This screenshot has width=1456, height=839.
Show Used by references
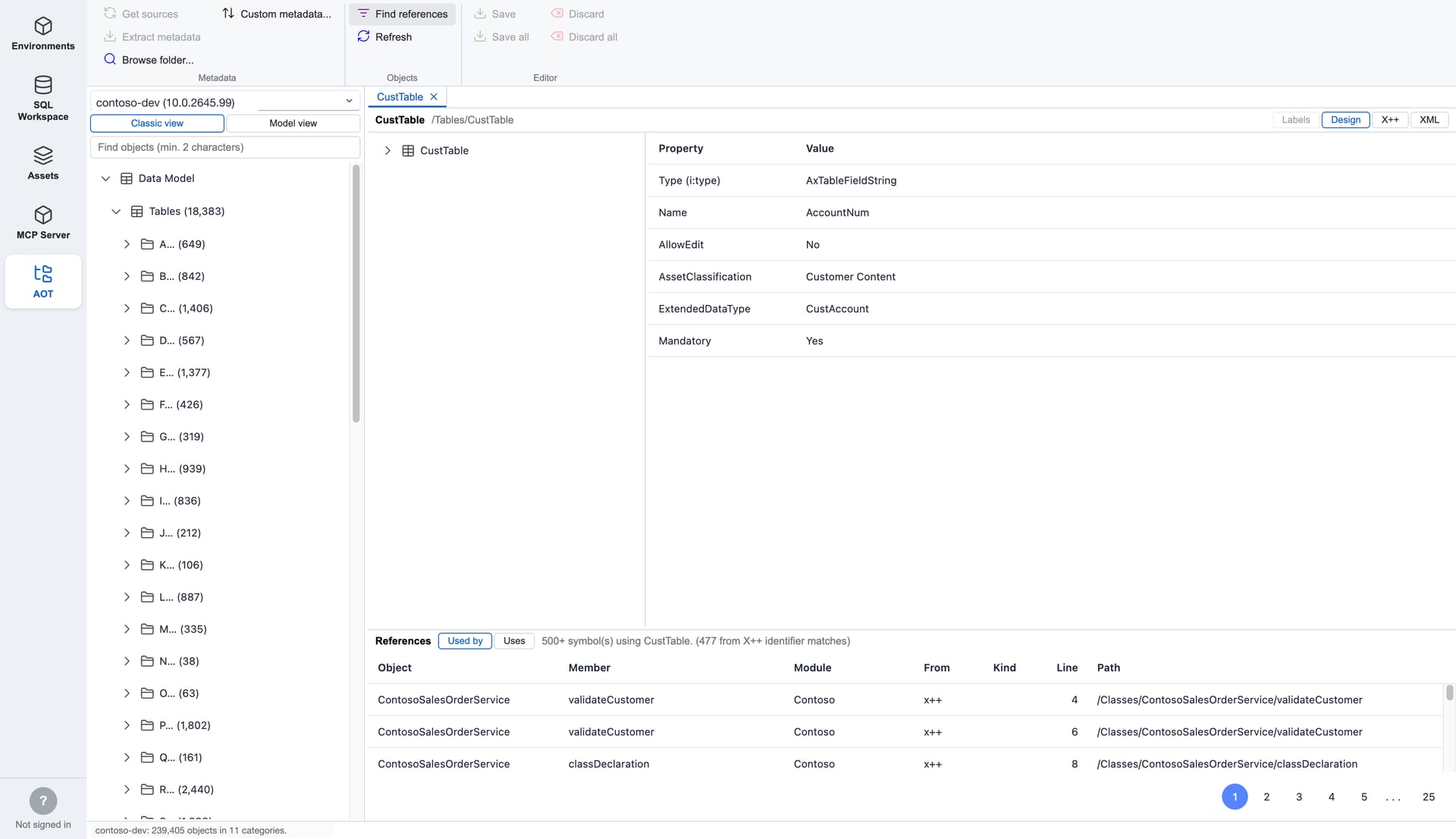(x=465, y=641)
